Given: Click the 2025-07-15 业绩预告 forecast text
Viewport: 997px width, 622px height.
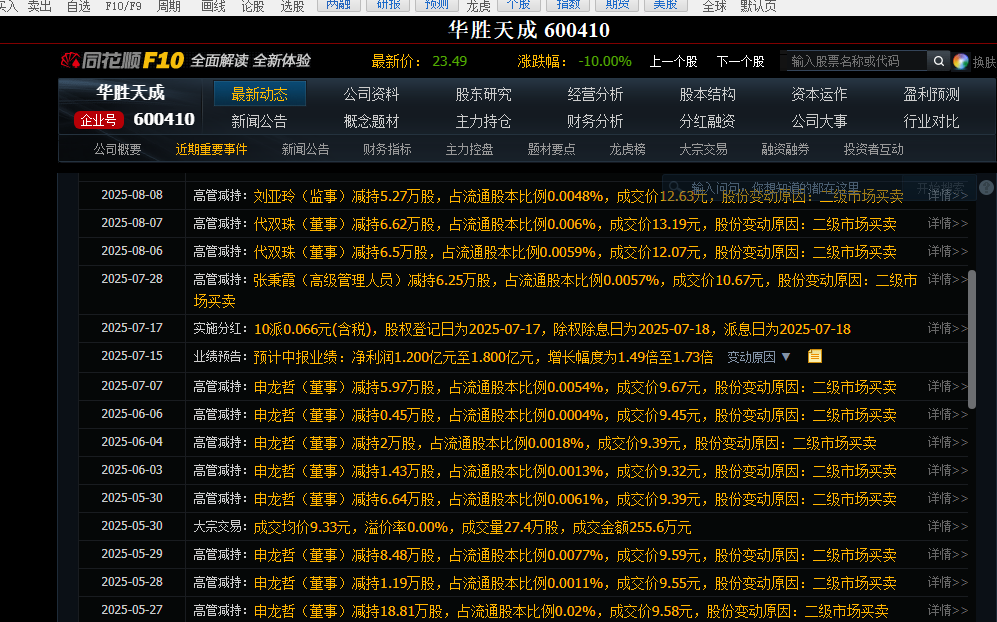Looking at the screenshot, I should coord(483,357).
